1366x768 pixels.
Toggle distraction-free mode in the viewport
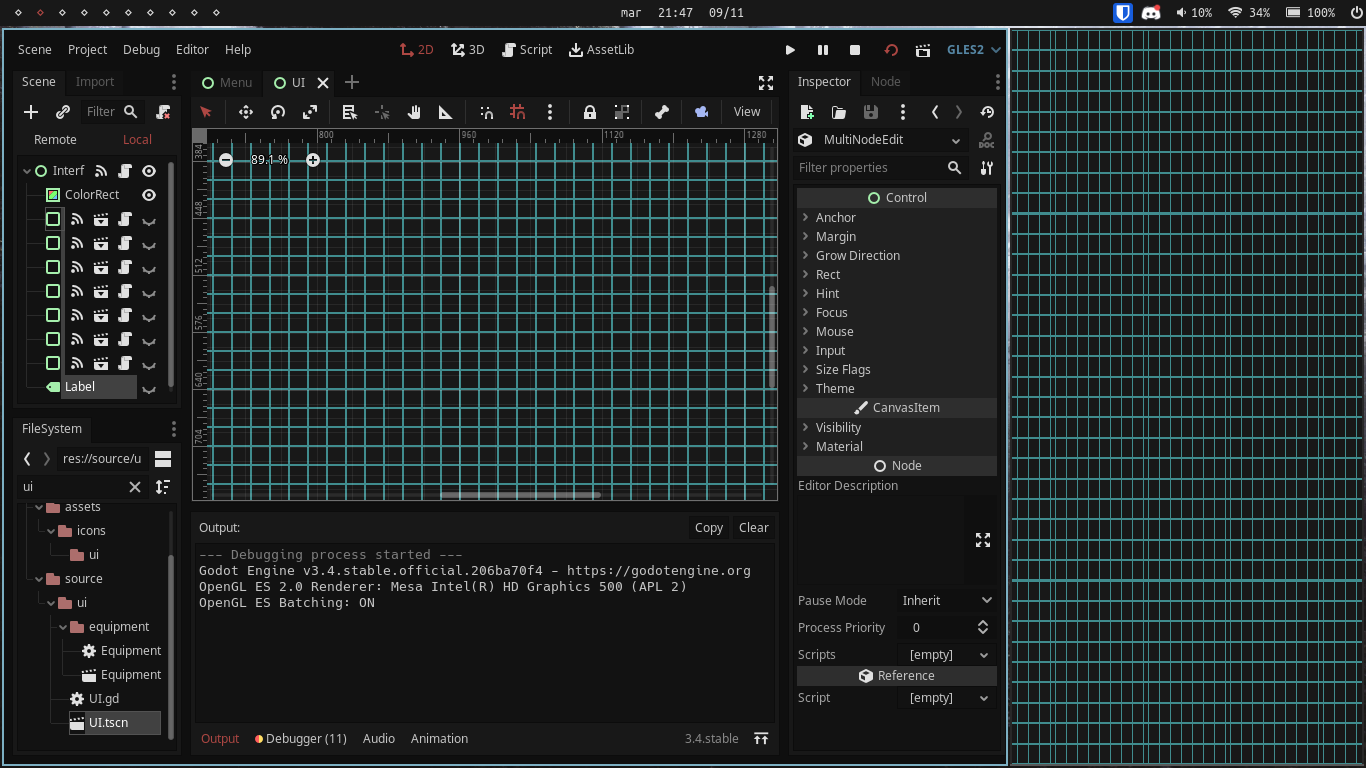tap(766, 83)
